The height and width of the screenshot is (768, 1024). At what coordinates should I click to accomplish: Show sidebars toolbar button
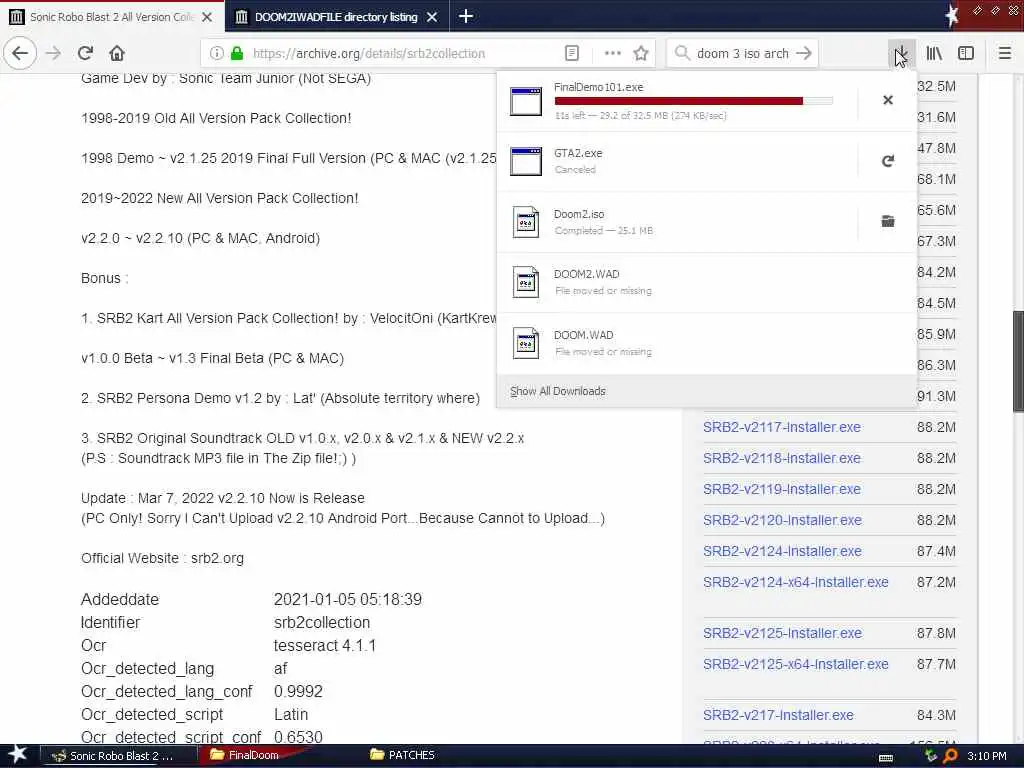pyautogui.click(x=966, y=54)
